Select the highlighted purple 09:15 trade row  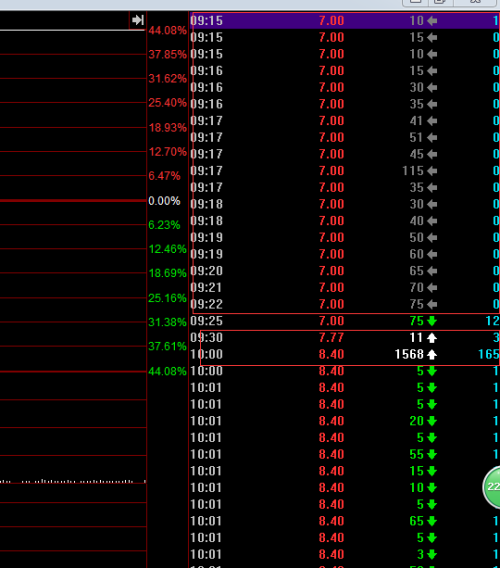tap(345, 21)
